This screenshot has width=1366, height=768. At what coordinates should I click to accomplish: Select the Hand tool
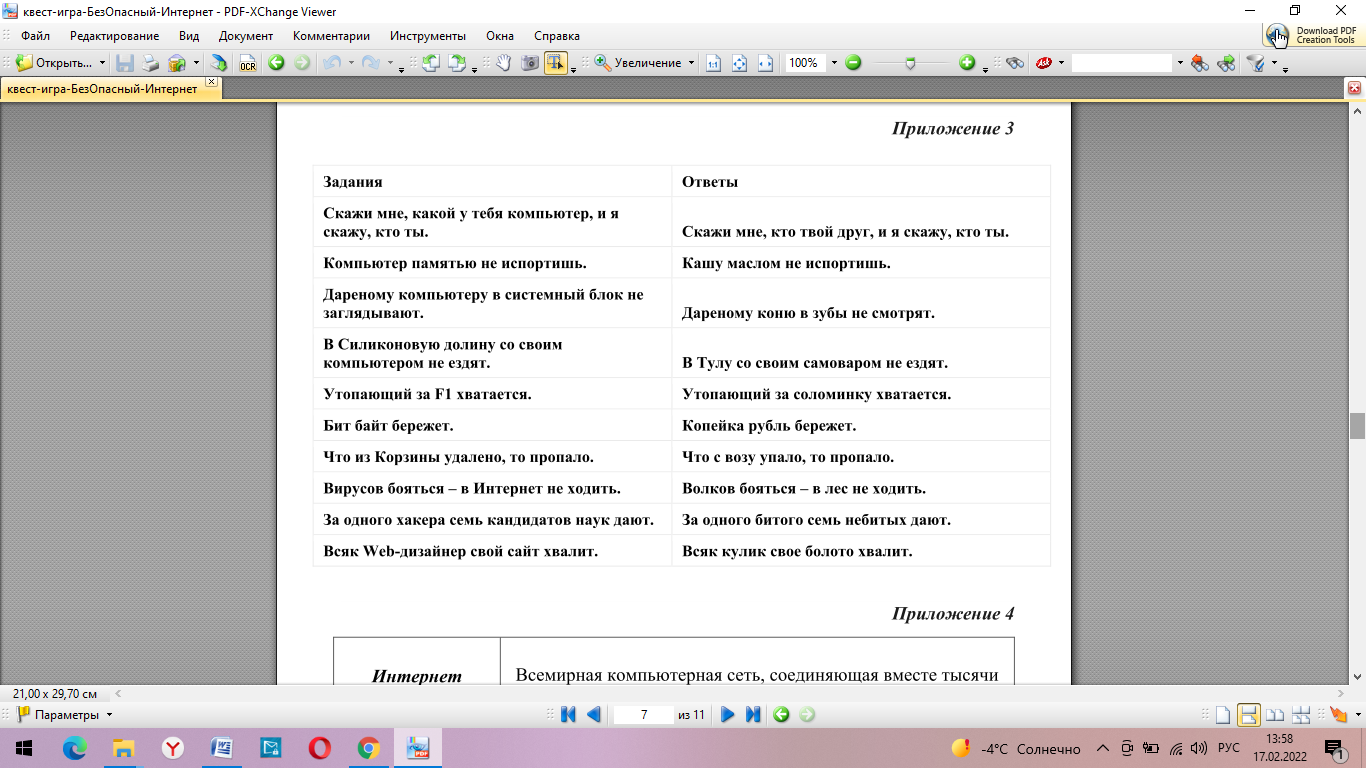click(504, 63)
